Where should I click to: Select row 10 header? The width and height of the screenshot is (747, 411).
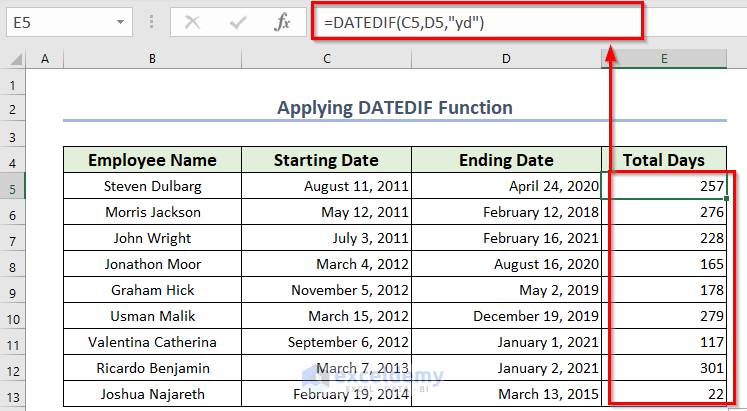point(13,316)
